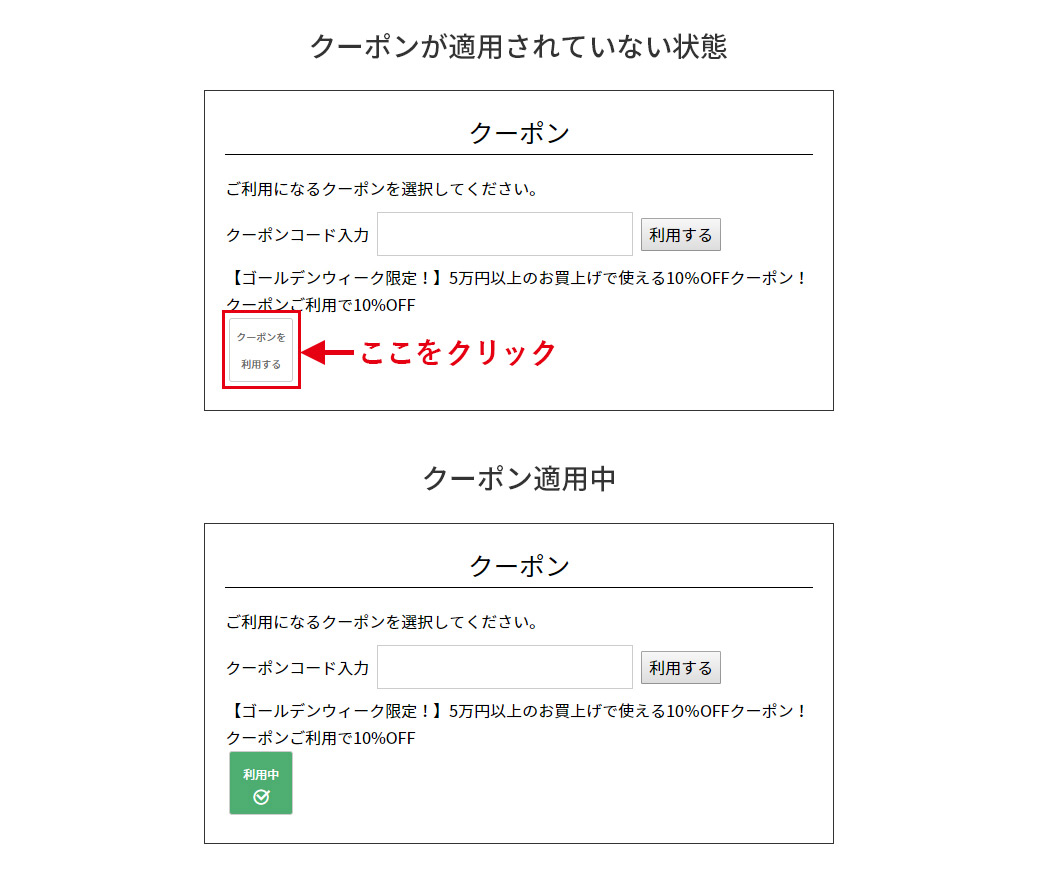
Task: Click 利用する button in the クーポン適用中 panel
Action: coord(680,668)
